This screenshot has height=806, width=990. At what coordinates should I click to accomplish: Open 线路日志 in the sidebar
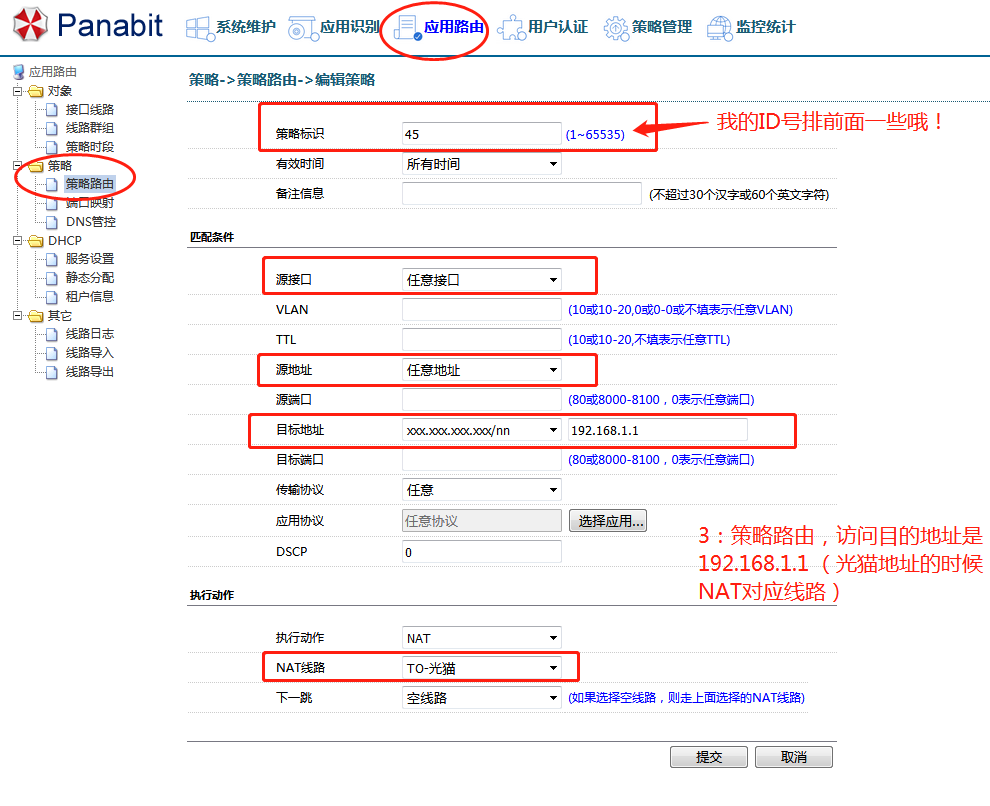89,334
